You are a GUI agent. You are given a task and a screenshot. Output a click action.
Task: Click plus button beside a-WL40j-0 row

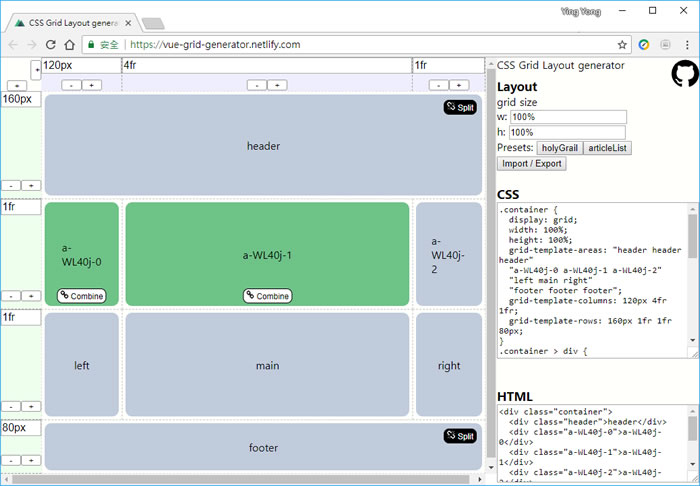tap(31, 296)
